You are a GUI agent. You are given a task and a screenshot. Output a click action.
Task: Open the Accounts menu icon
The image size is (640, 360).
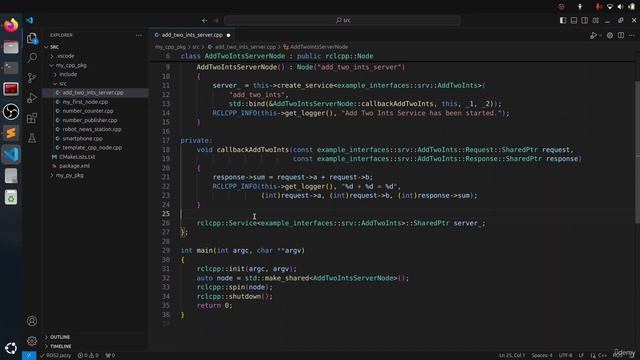(32, 321)
